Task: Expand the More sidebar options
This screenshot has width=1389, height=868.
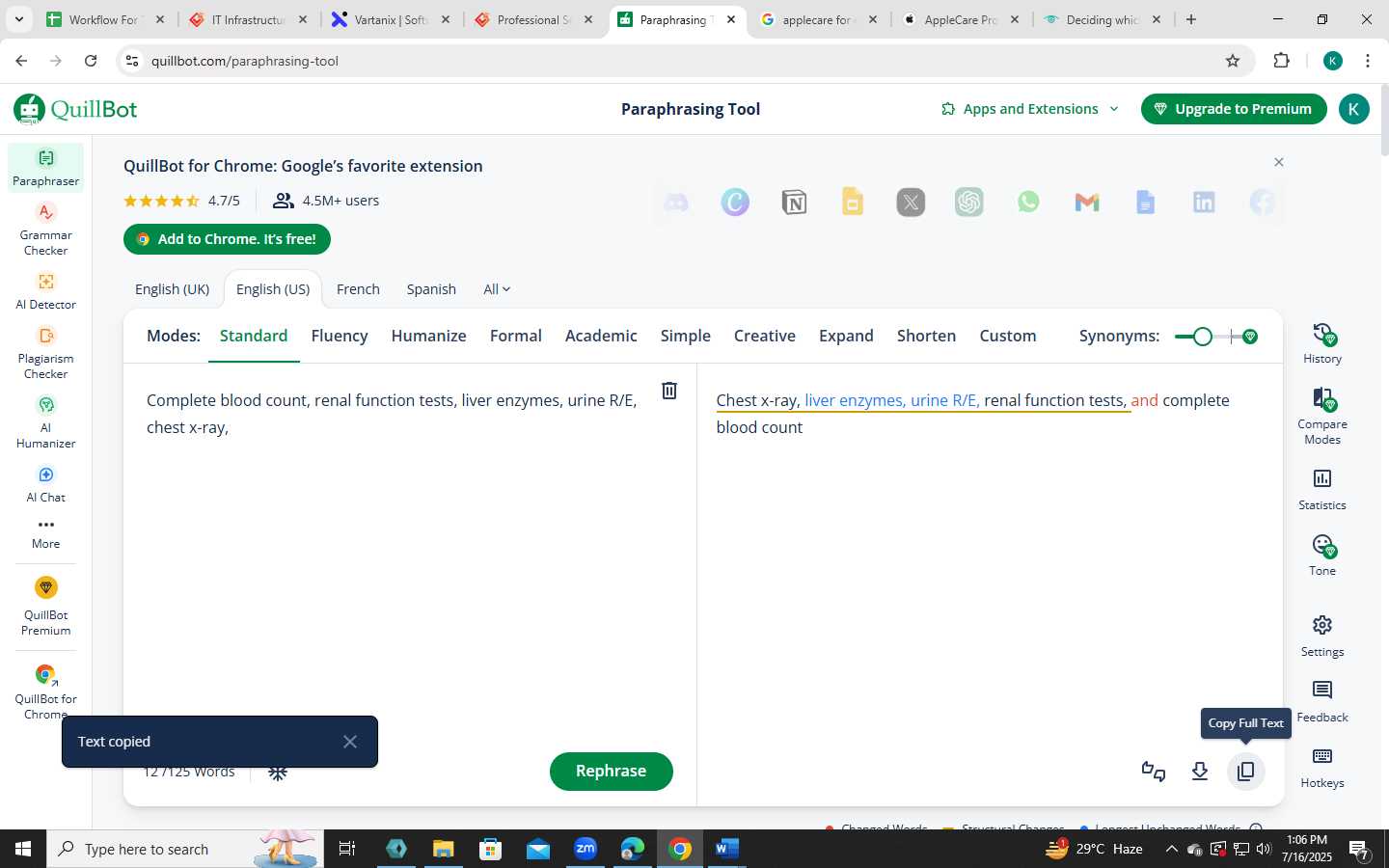Action: (x=45, y=533)
